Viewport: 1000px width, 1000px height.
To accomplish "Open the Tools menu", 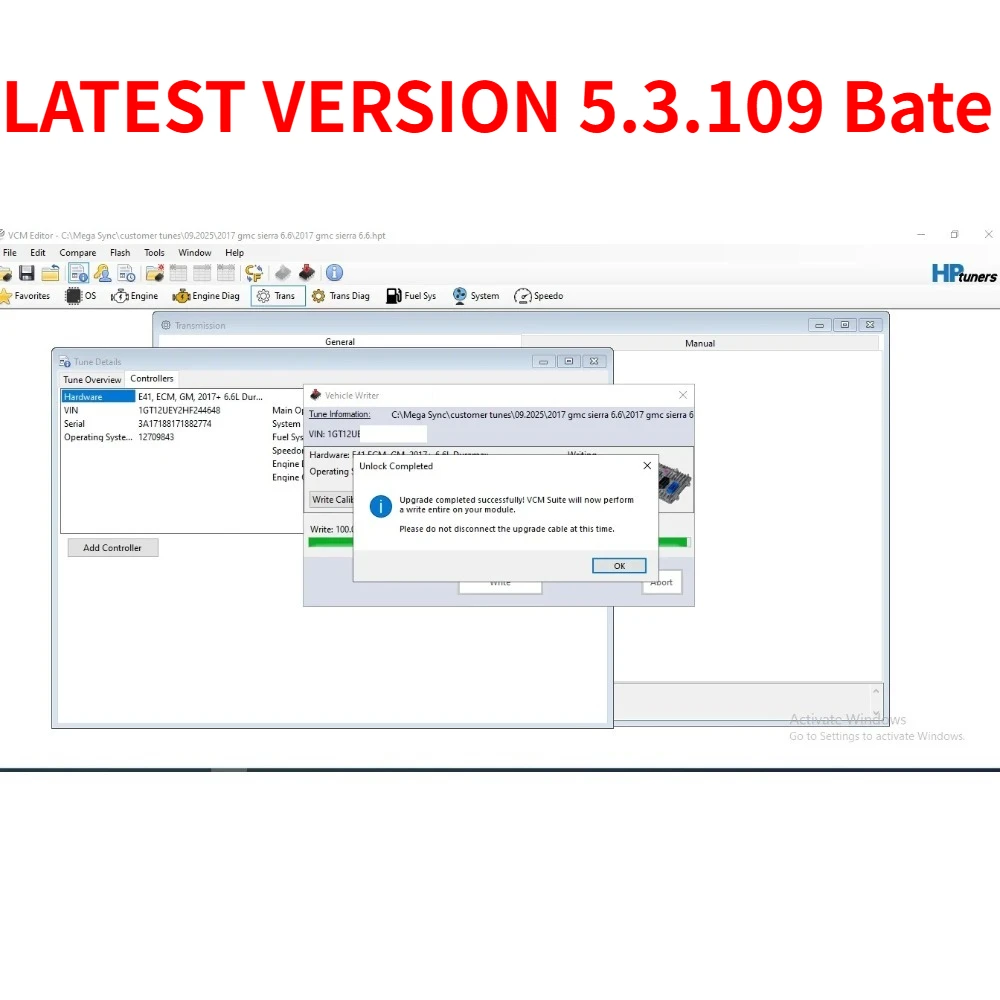I will (x=154, y=253).
